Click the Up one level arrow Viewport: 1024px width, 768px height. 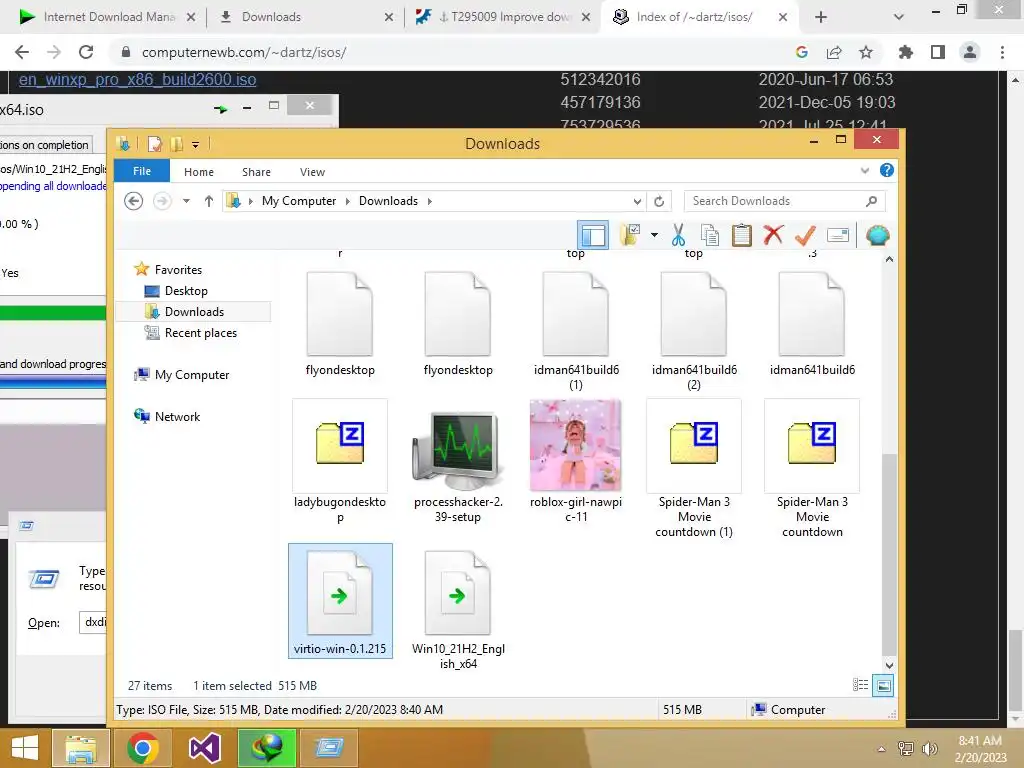(x=208, y=201)
